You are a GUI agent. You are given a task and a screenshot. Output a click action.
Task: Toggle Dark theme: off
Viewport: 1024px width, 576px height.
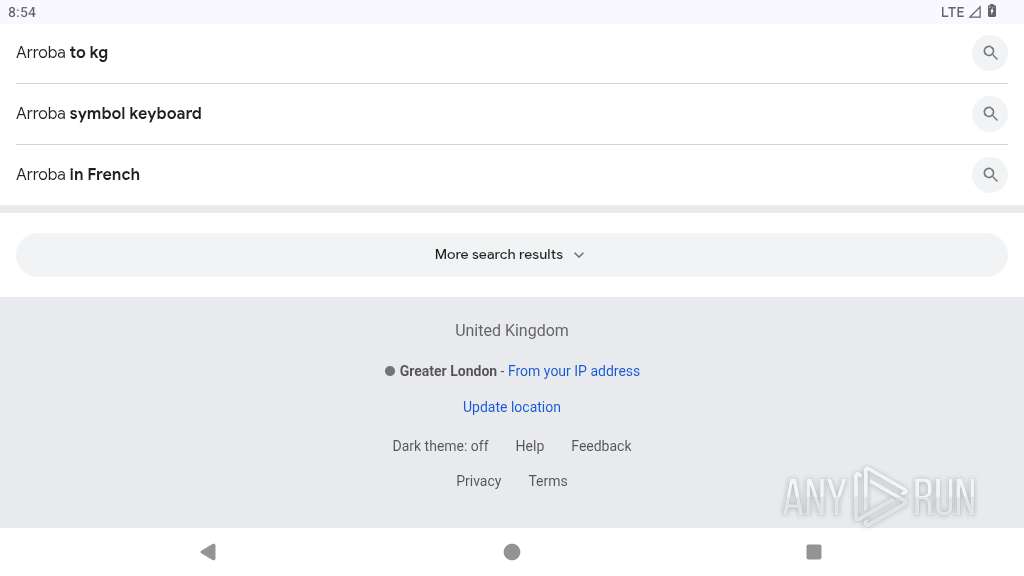coord(440,446)
